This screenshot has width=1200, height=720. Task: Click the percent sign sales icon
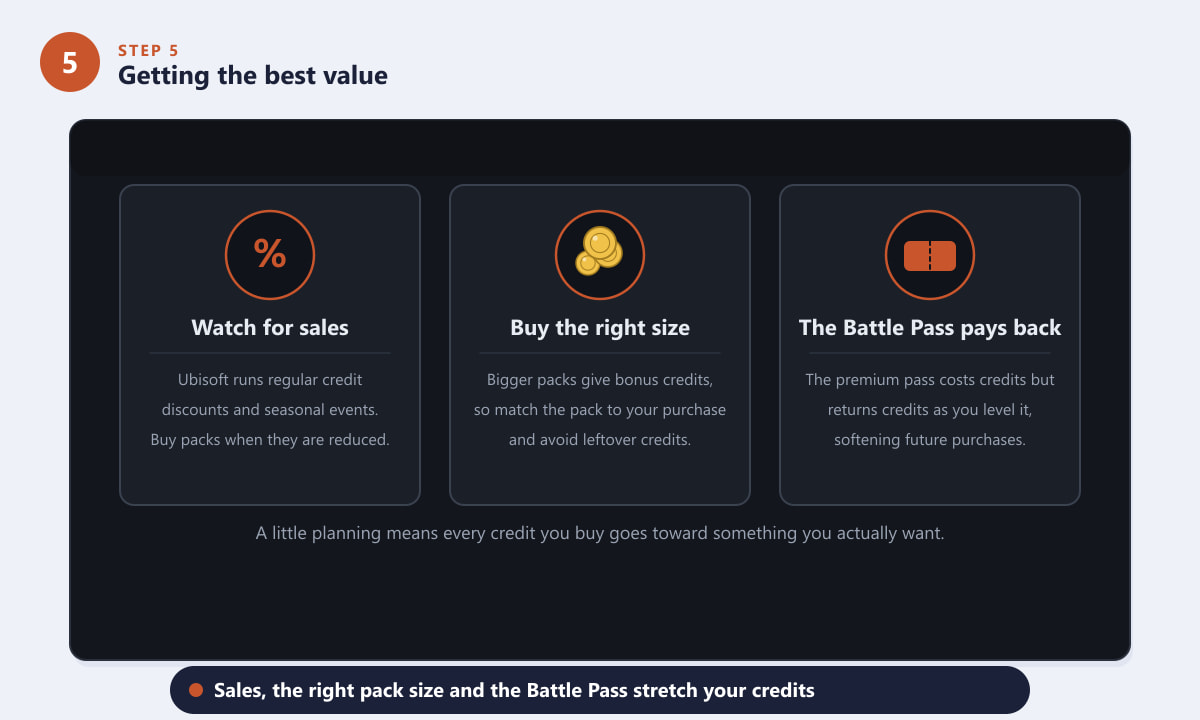click(x=270, y=255)
